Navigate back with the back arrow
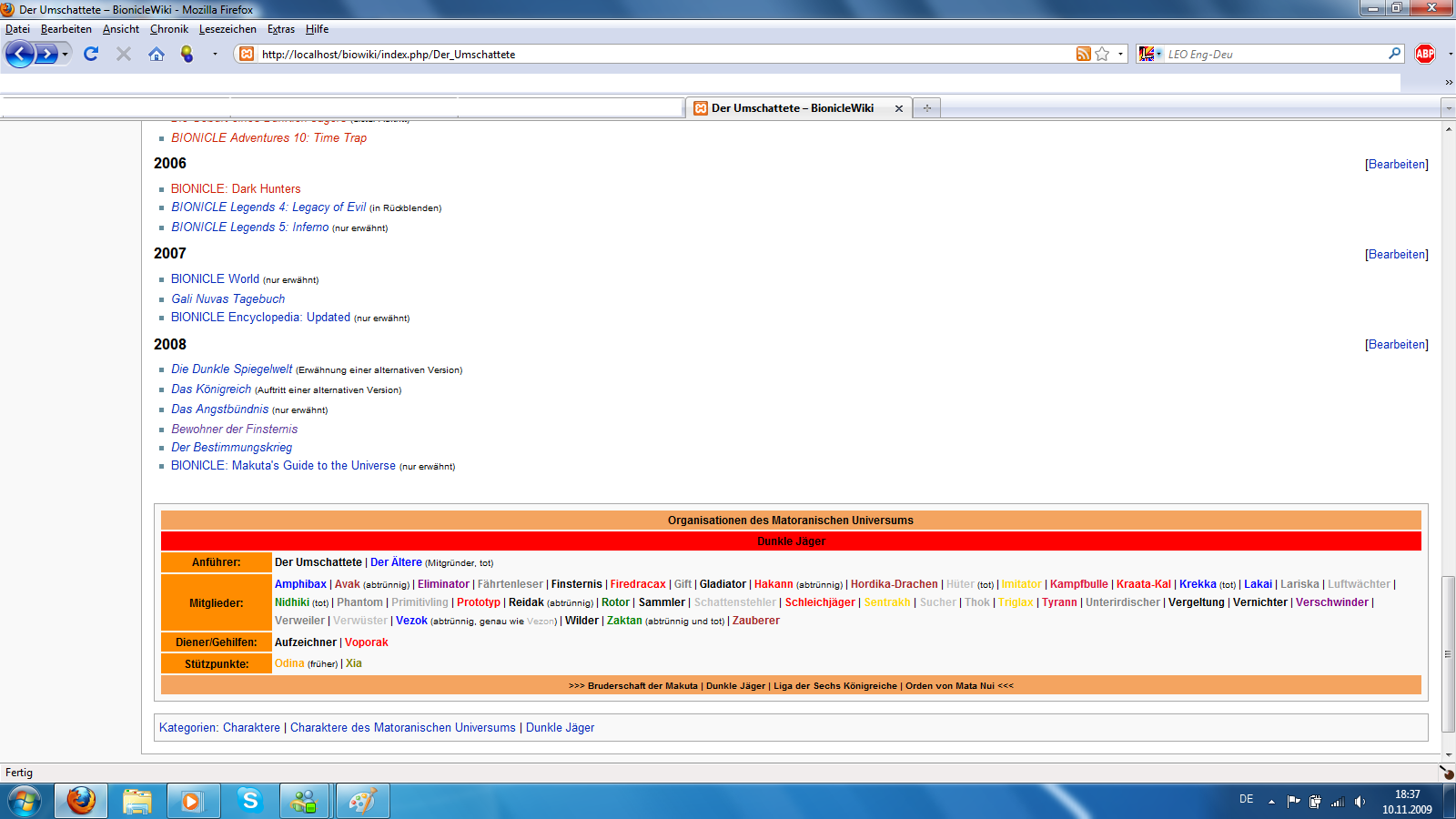Image resolution: width=1456 pixels, height=819 pixels. (20, 54)
